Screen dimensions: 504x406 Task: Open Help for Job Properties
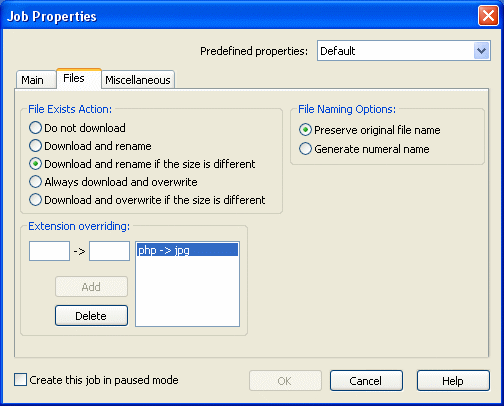[453, 380]
